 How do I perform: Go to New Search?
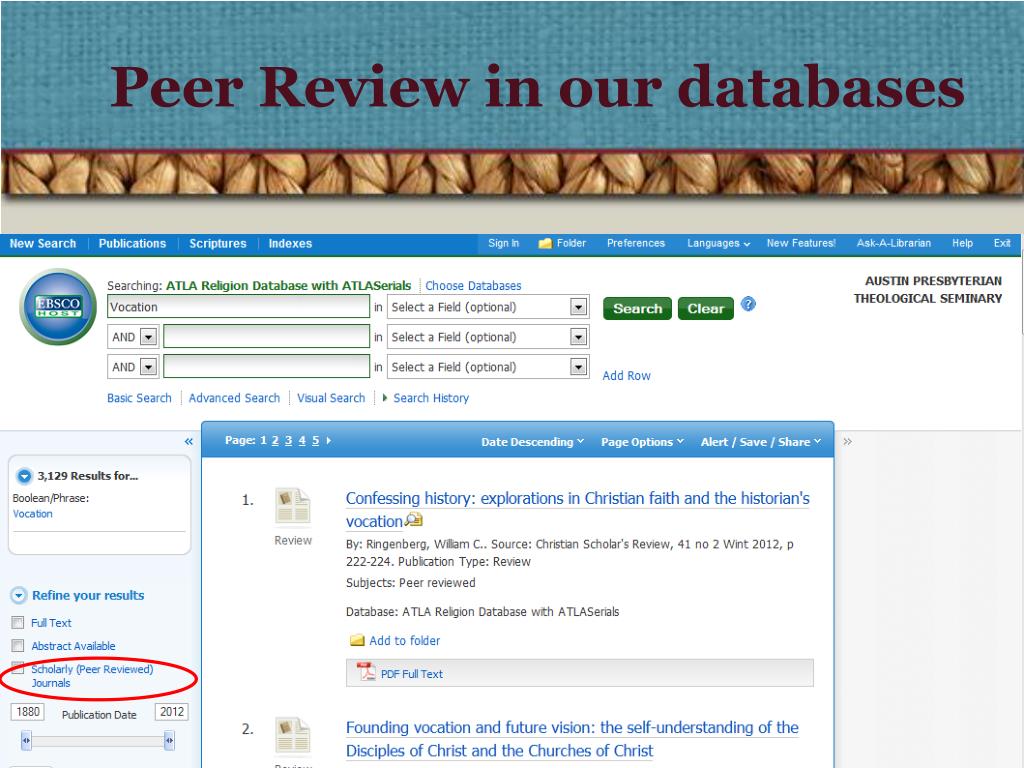[x=42, y=244]
